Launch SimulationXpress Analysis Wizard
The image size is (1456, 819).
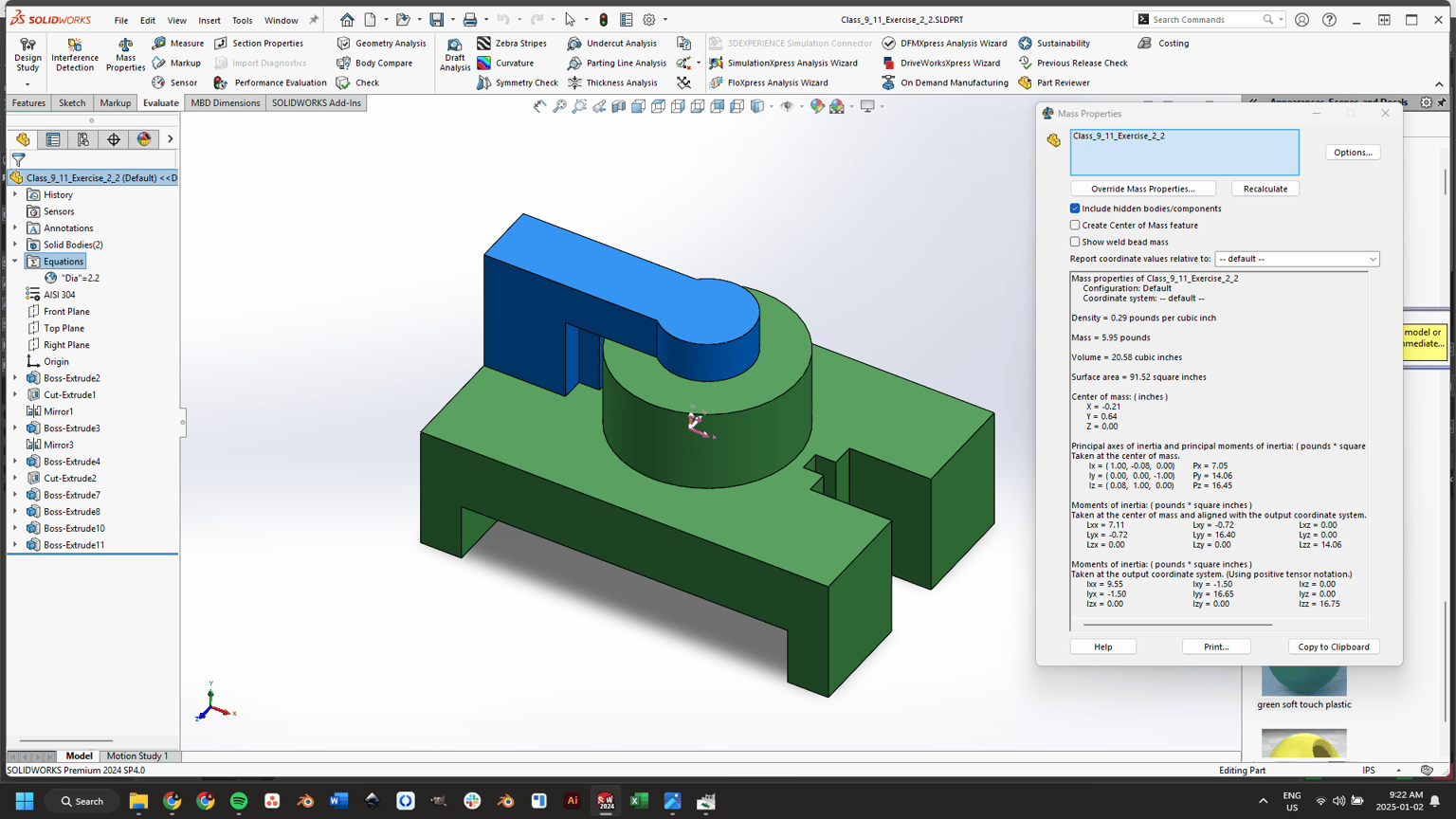[783, 63]
